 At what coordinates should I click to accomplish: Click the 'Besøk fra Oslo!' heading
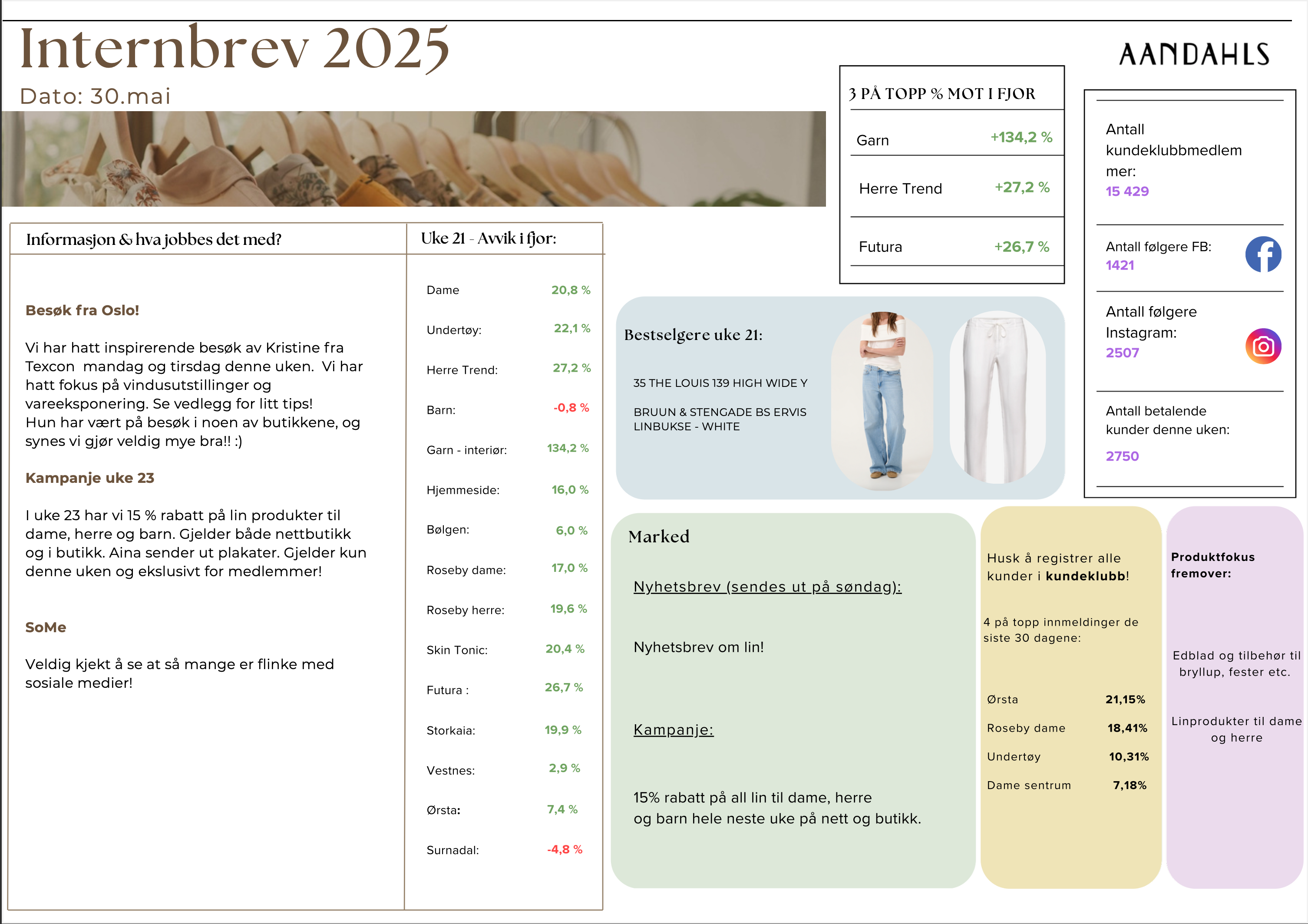click(82, 310)
